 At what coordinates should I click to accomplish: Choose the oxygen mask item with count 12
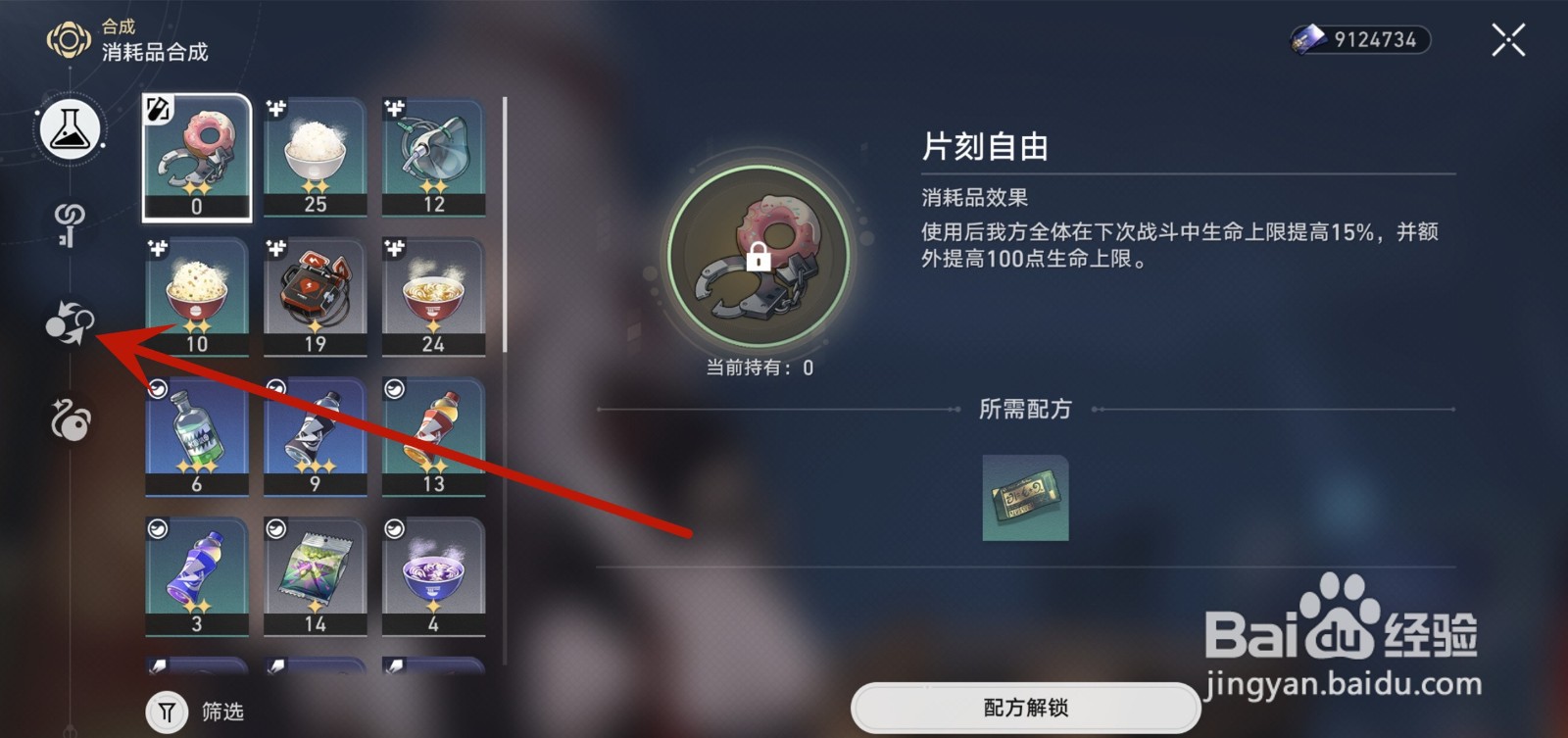tap(433, 157)
